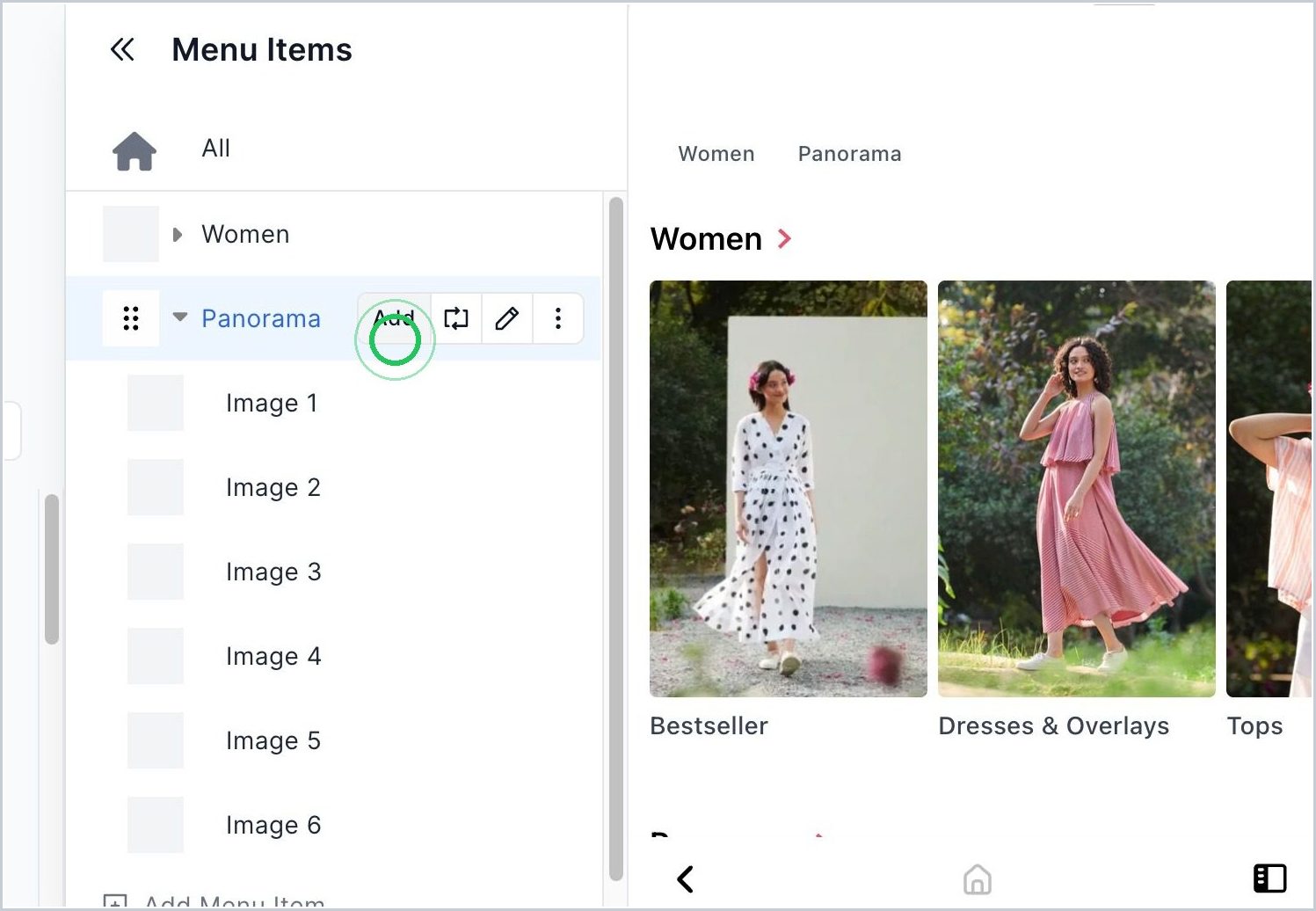Image resolution: width=1316 pixels, height=911 pixels.
Task: Click the Bestseller category label
Action: point(709,725)
